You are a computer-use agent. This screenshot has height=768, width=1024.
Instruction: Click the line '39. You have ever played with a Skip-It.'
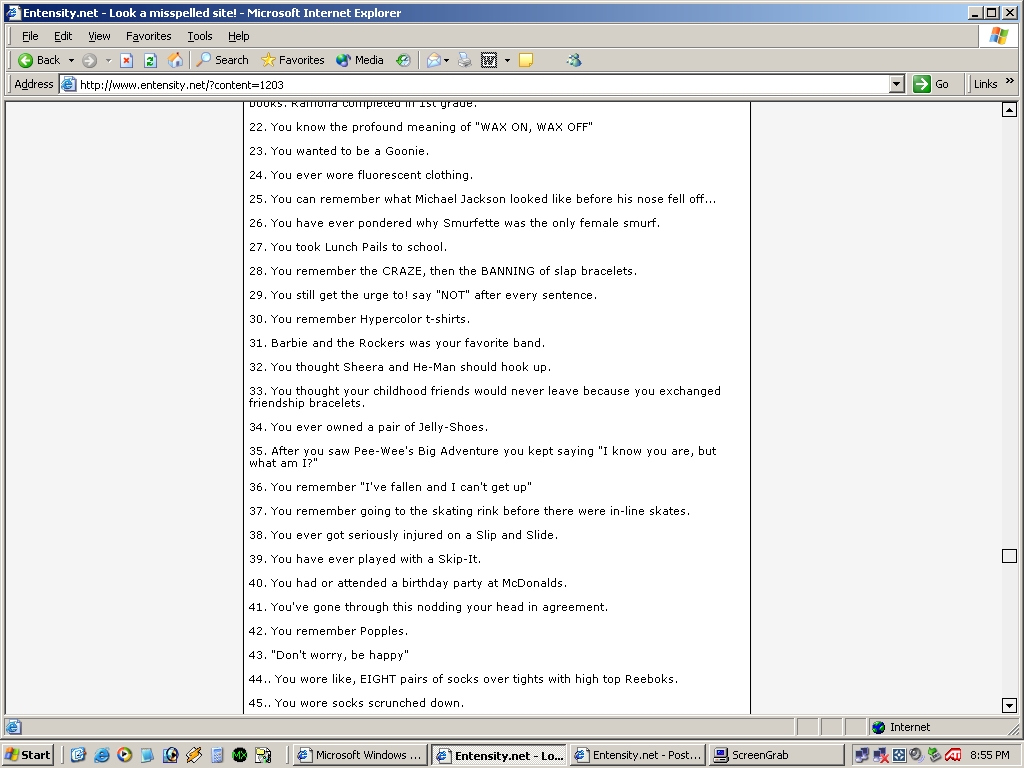pyautogui.click(x=365, y=559)
